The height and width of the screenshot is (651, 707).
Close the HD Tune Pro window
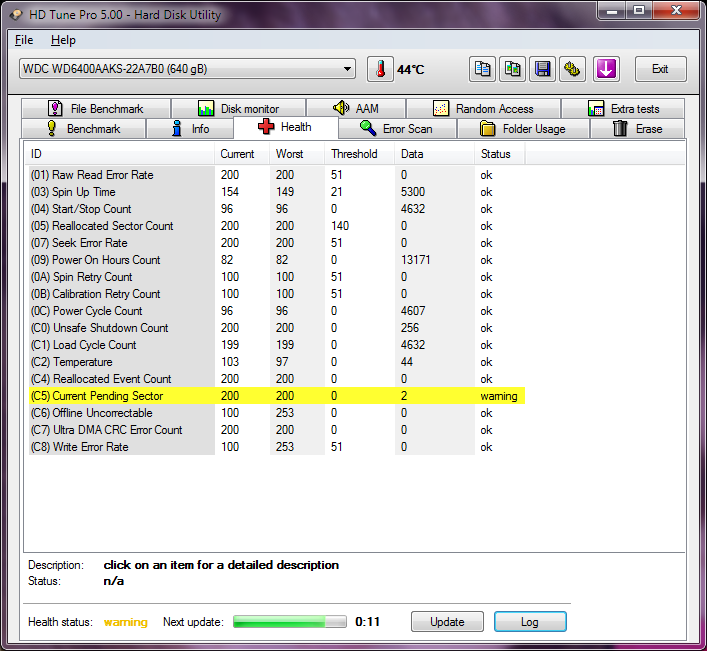point(676,11)
